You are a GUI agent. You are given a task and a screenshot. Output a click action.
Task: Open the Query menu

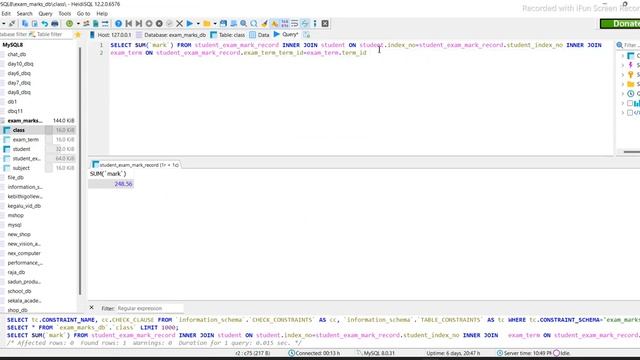tap(45, 13)
